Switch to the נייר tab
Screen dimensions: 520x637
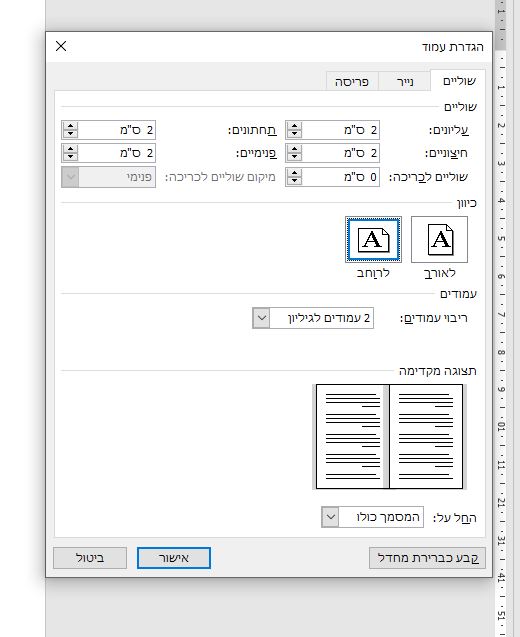point(404,82)
